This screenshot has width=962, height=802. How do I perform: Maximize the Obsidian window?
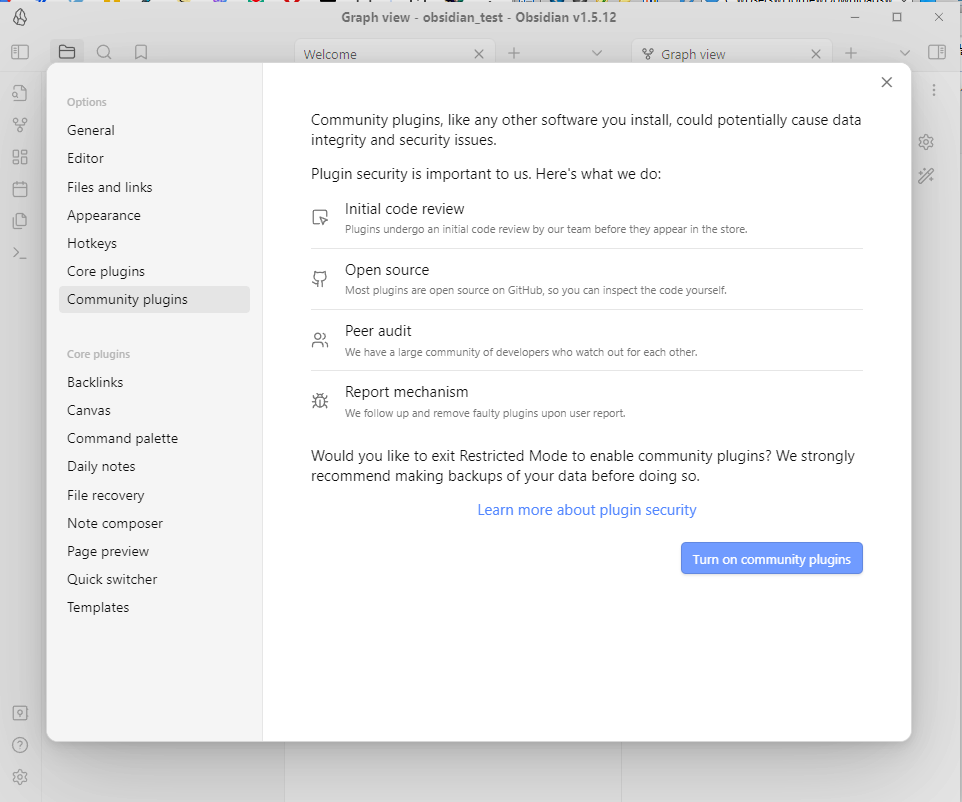[897, 17]
